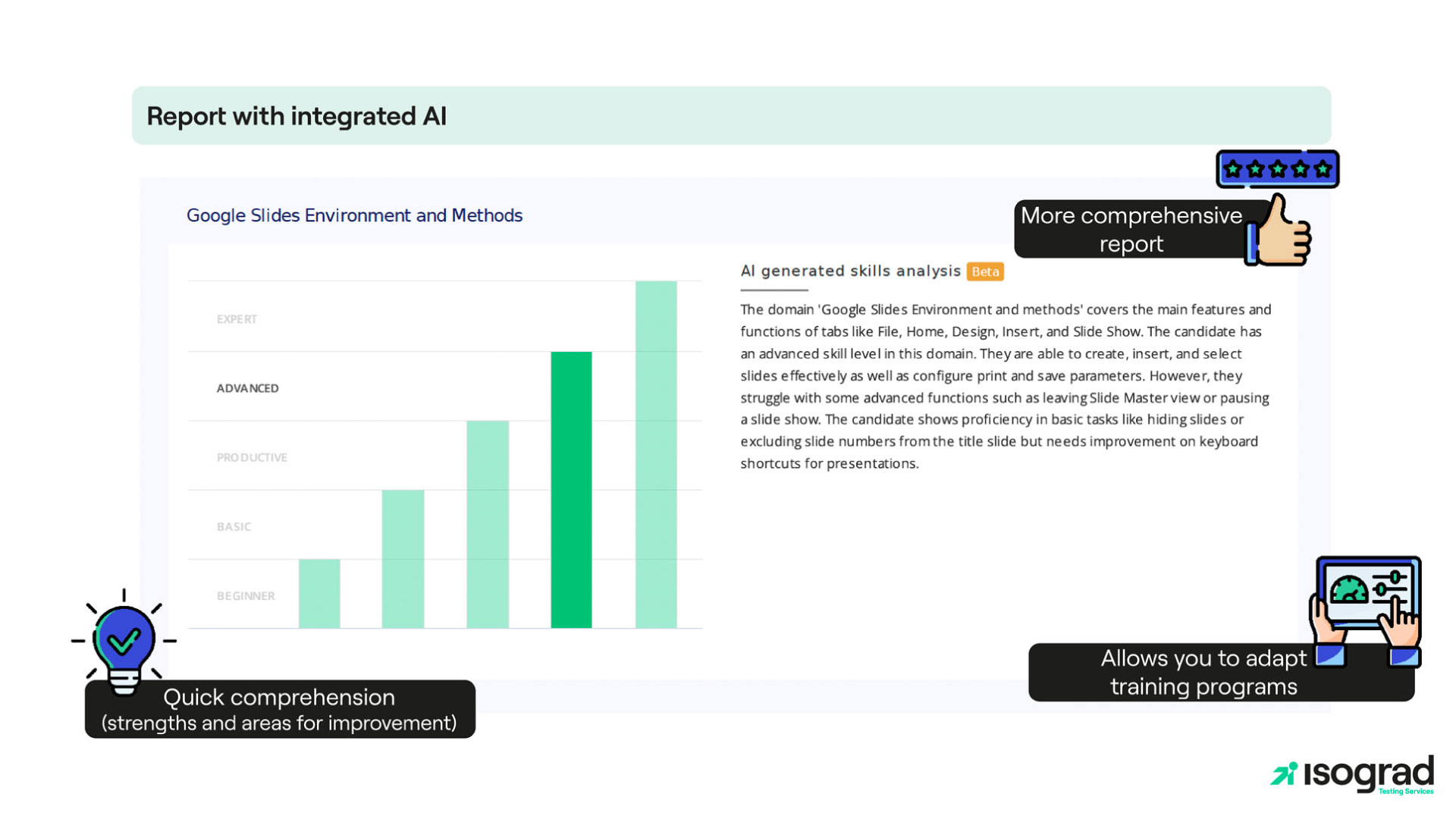The height and width of the screenshot is (819, 1456).
Task: Select the PRODUCTIVE level label
Action: [x=252, y=457]
